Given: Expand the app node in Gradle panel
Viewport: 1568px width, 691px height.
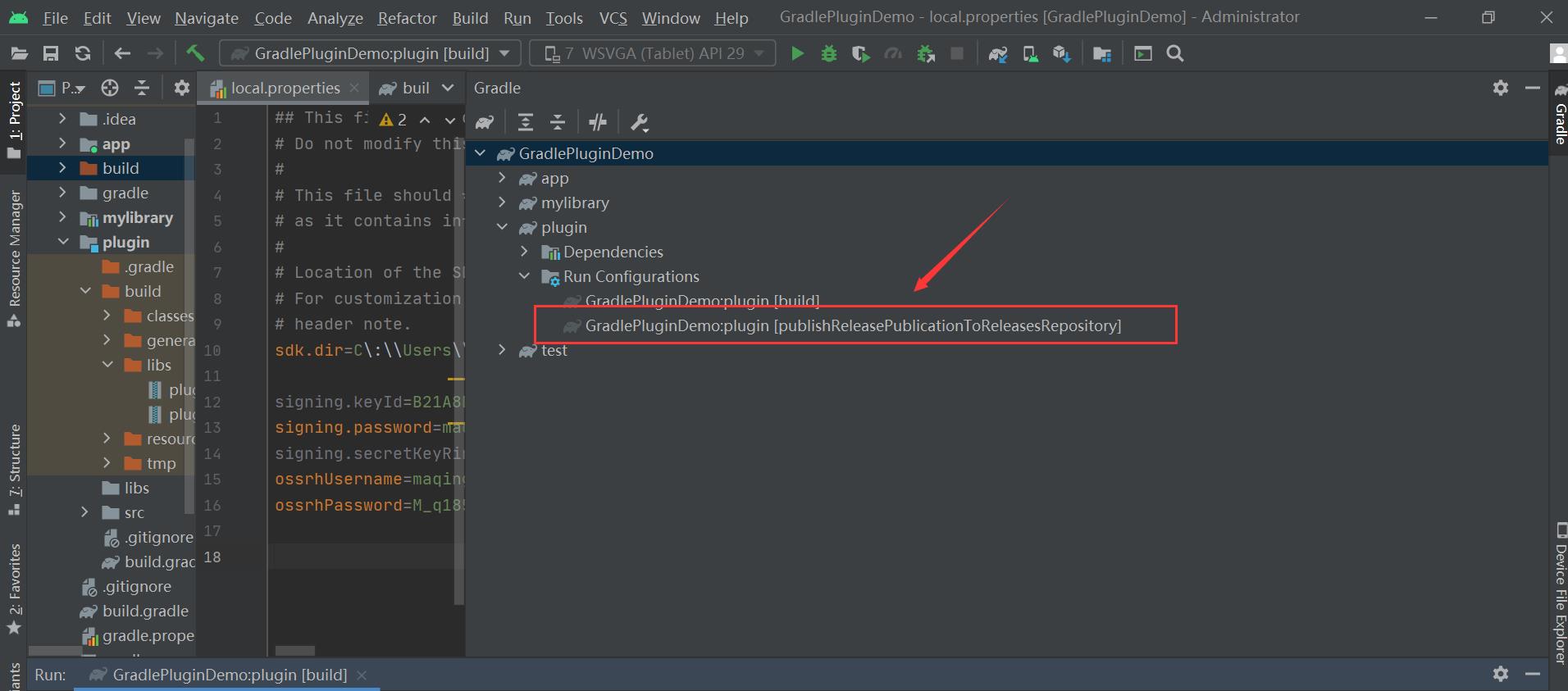Looking at the screenshot, I should click(x=503, y=178).
